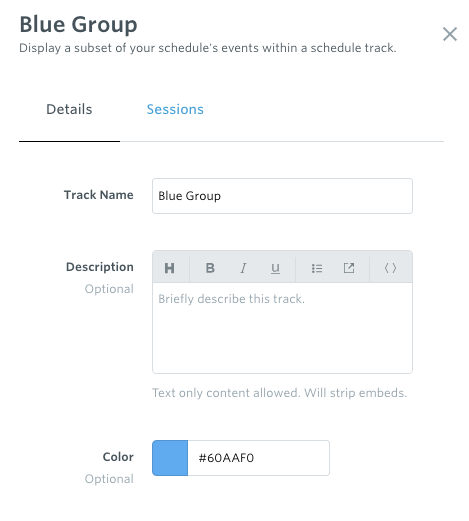The image size is (469, 521).
Task: Toggle bold formatting in description toolbar
Action: click(210, 268)
